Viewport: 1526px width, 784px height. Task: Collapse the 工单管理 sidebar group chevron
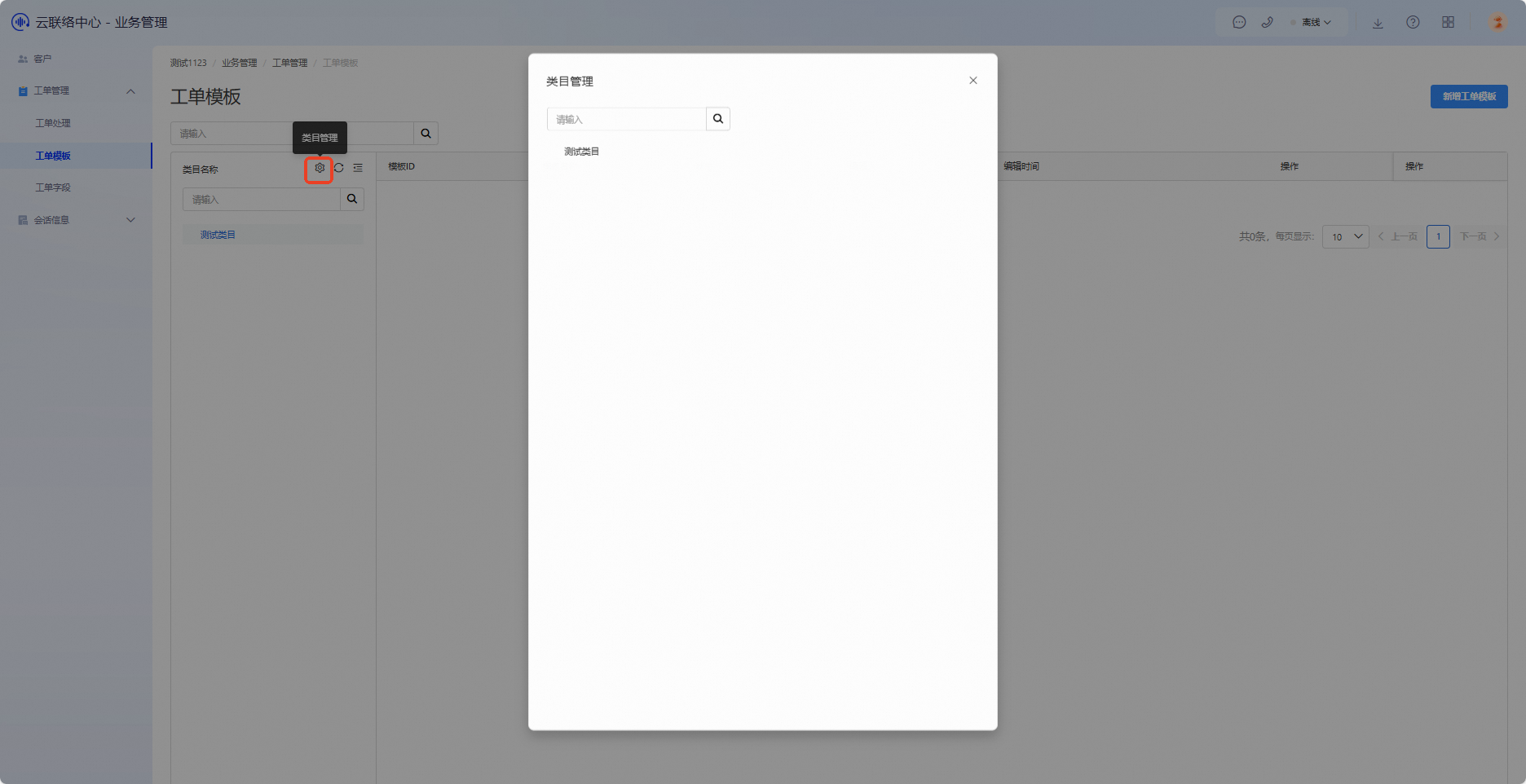[130, 91]
